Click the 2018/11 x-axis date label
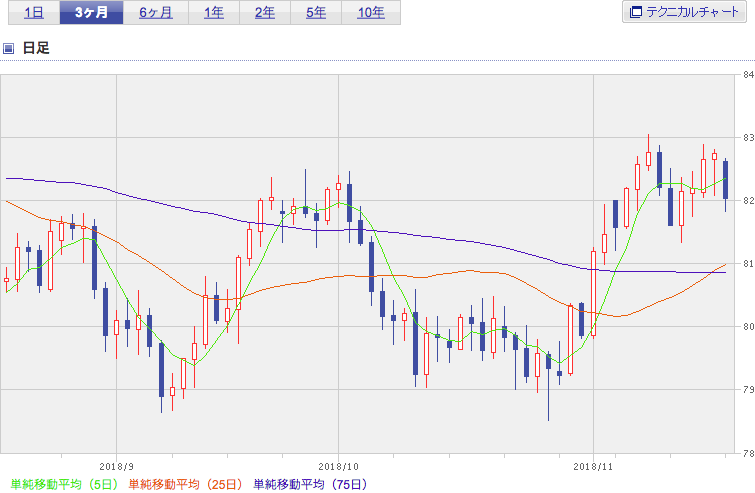This screenshot has width=755, height=493. pyautogui.click(x=593, y=467)
